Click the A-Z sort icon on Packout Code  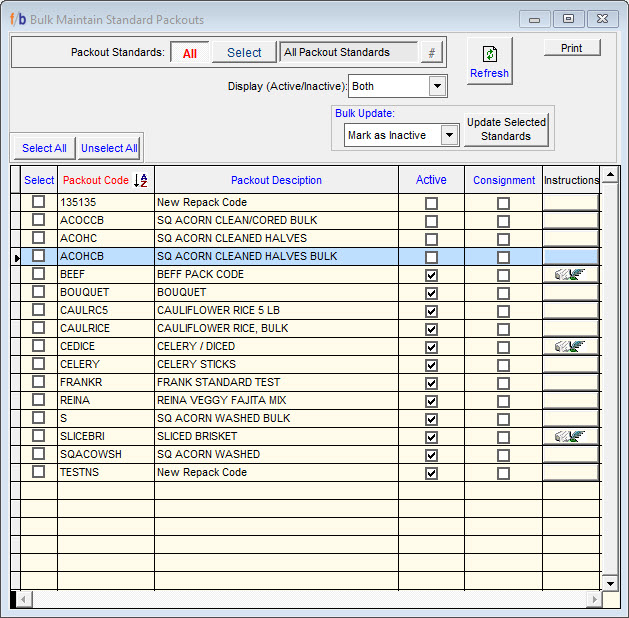tap(141, 180)
